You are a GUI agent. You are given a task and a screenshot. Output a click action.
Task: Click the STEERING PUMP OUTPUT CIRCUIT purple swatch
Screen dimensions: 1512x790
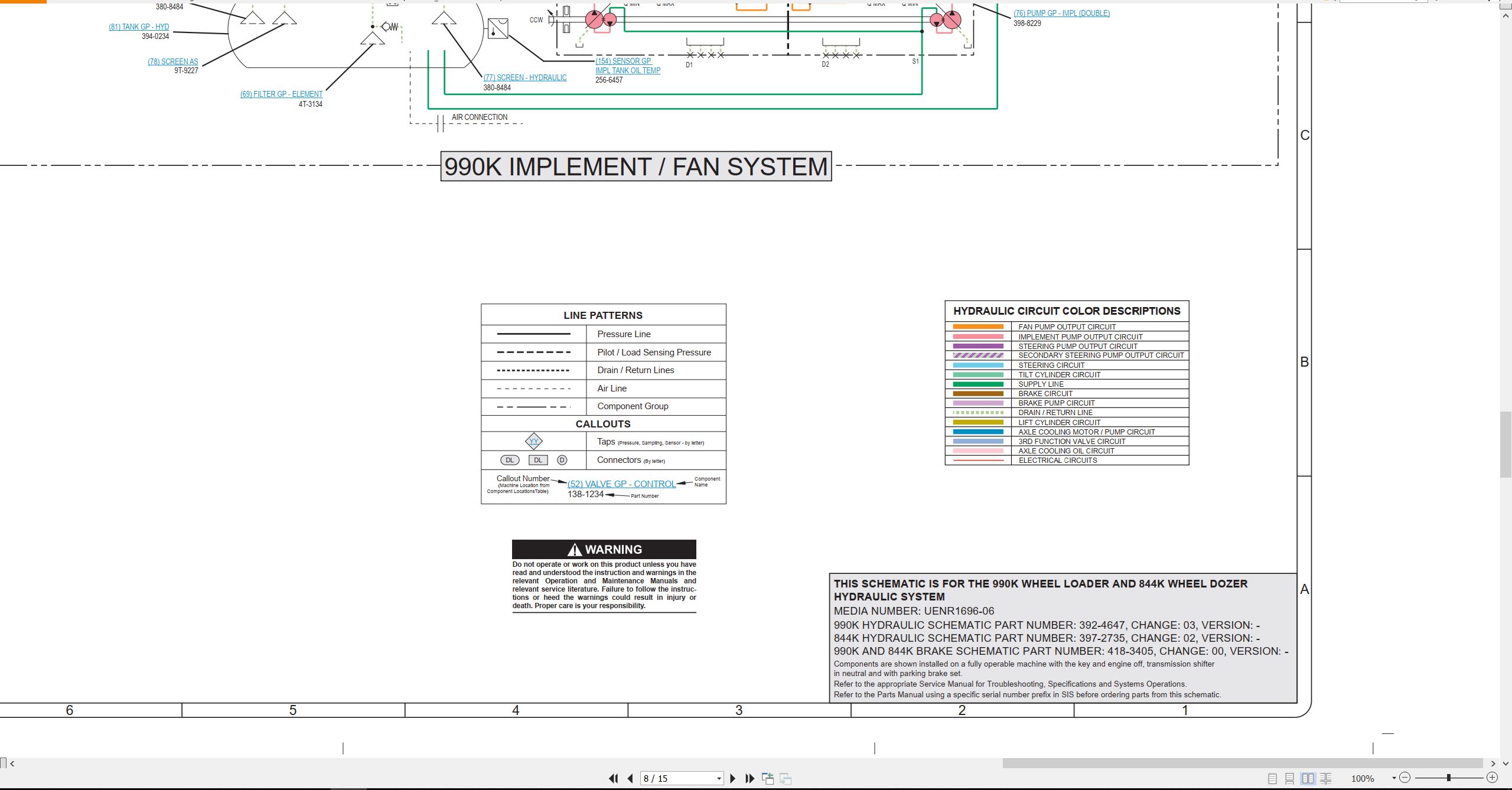tap(978, 346)
